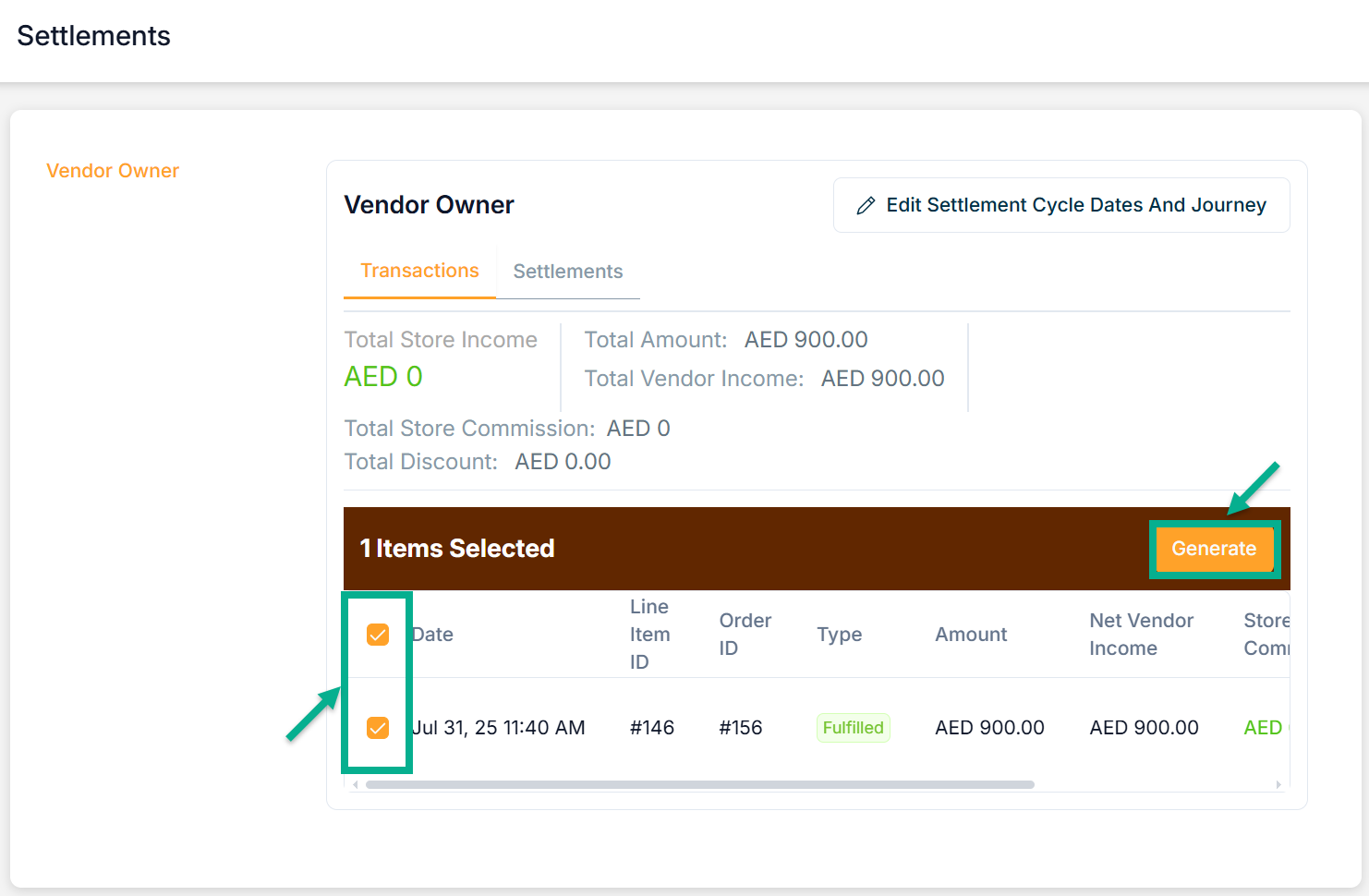Open the Transactions tab
Screen dimensions: 1369x896
click(419, 271)
